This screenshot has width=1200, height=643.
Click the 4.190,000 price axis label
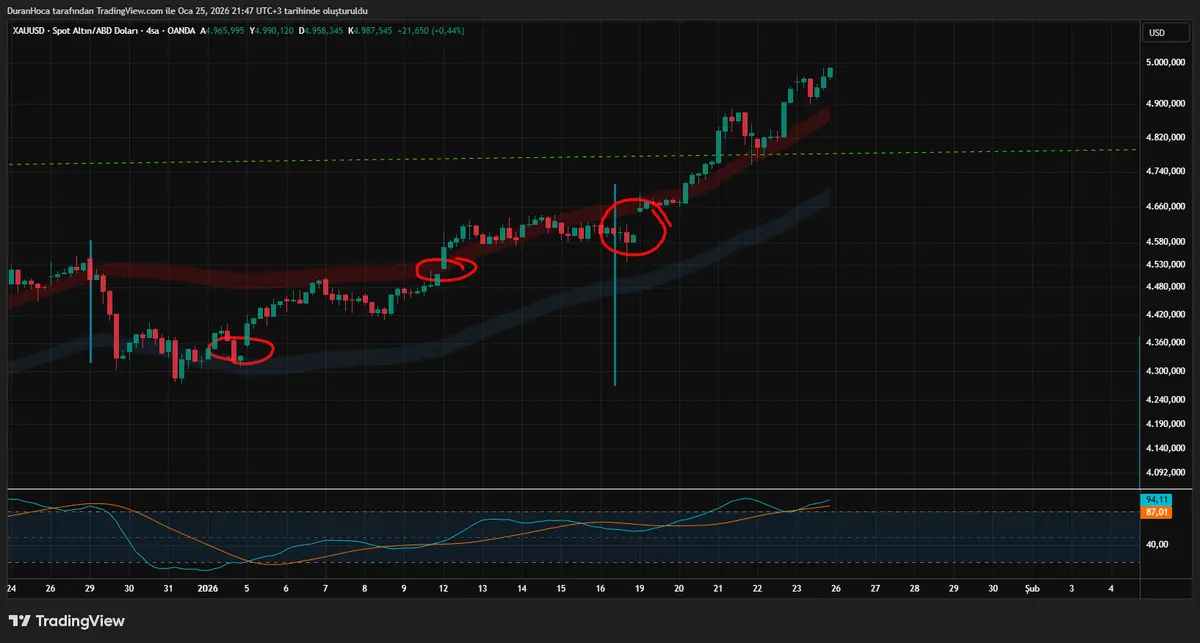pyautogui.click(x=1167, y=425)
